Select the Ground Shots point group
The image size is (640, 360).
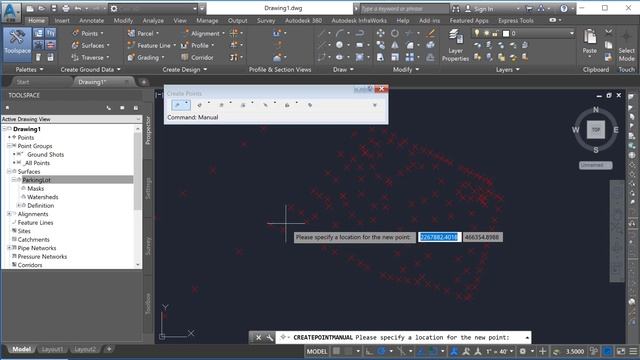click(45, 154)
